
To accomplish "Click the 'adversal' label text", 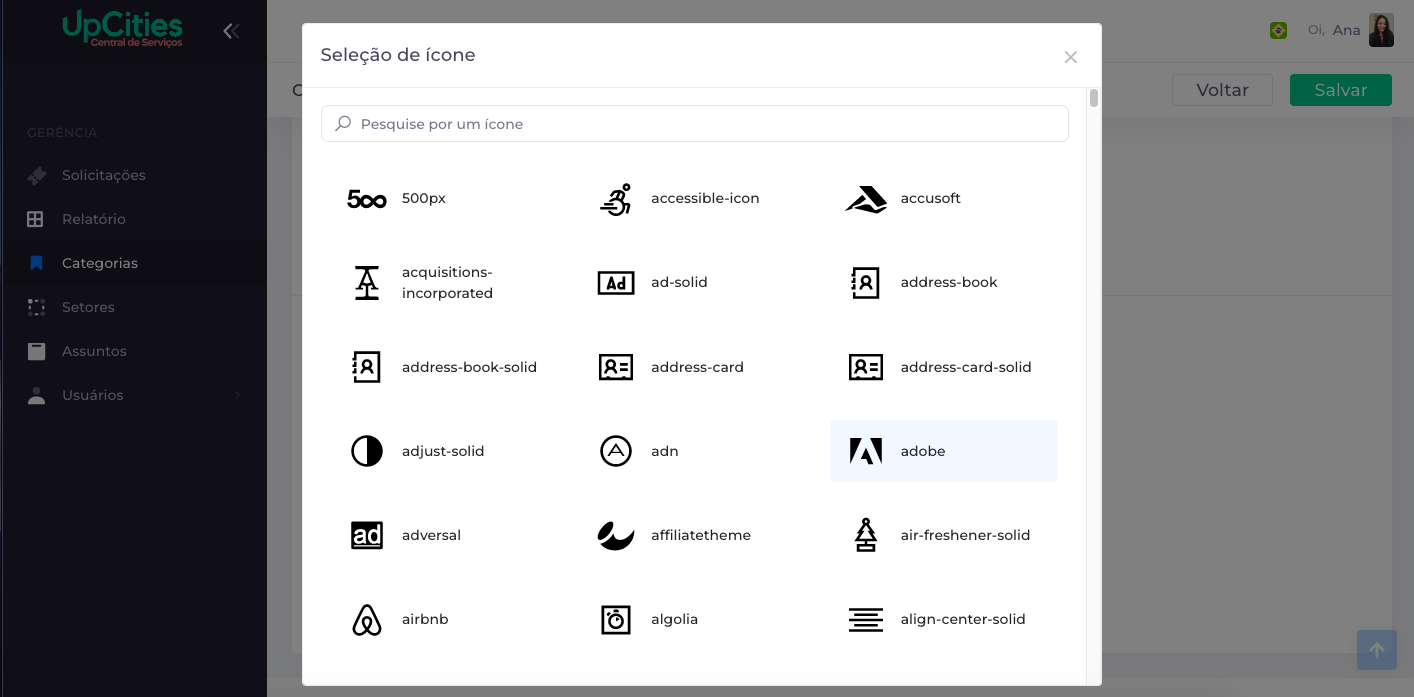I will pos(431,535).
